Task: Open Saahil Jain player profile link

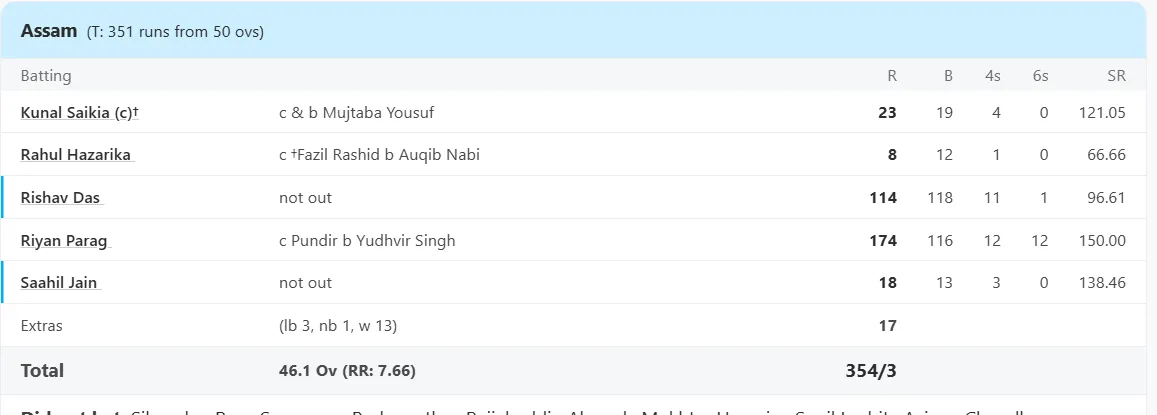Action: [61, 283]
